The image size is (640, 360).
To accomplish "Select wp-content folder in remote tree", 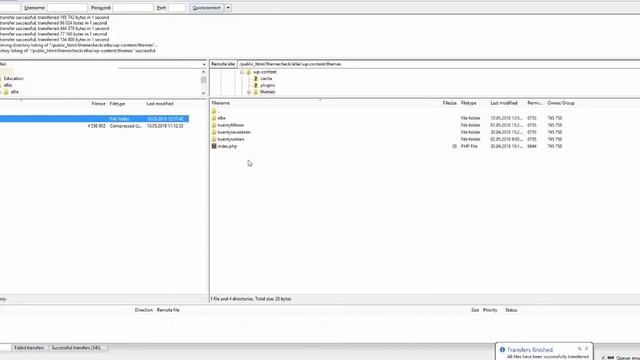I will [265, 72].
